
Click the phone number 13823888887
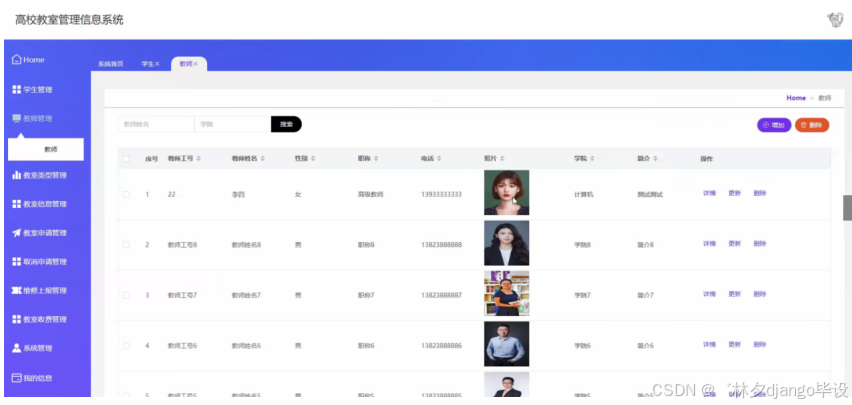(x=441, y=295)
